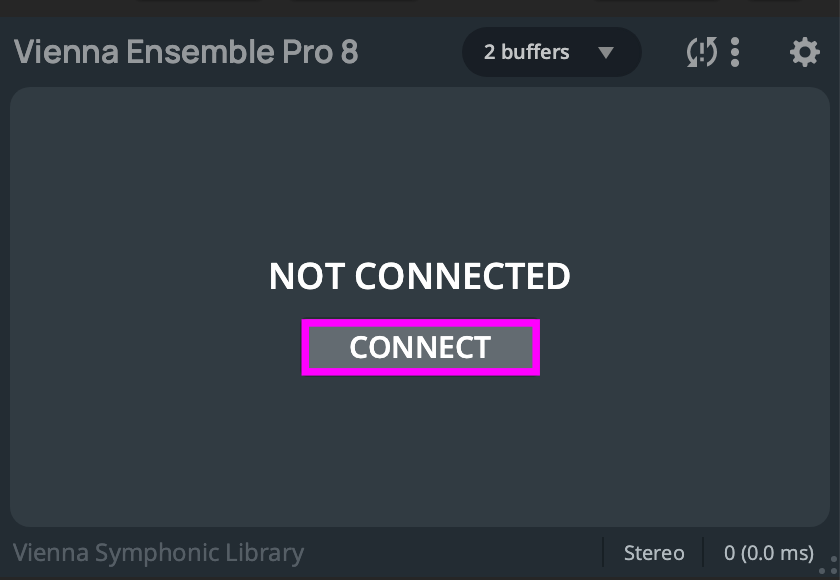Open the 2 buffers dropdown
The width and height of the screenshot is (840, 580).
pos(550,52)
